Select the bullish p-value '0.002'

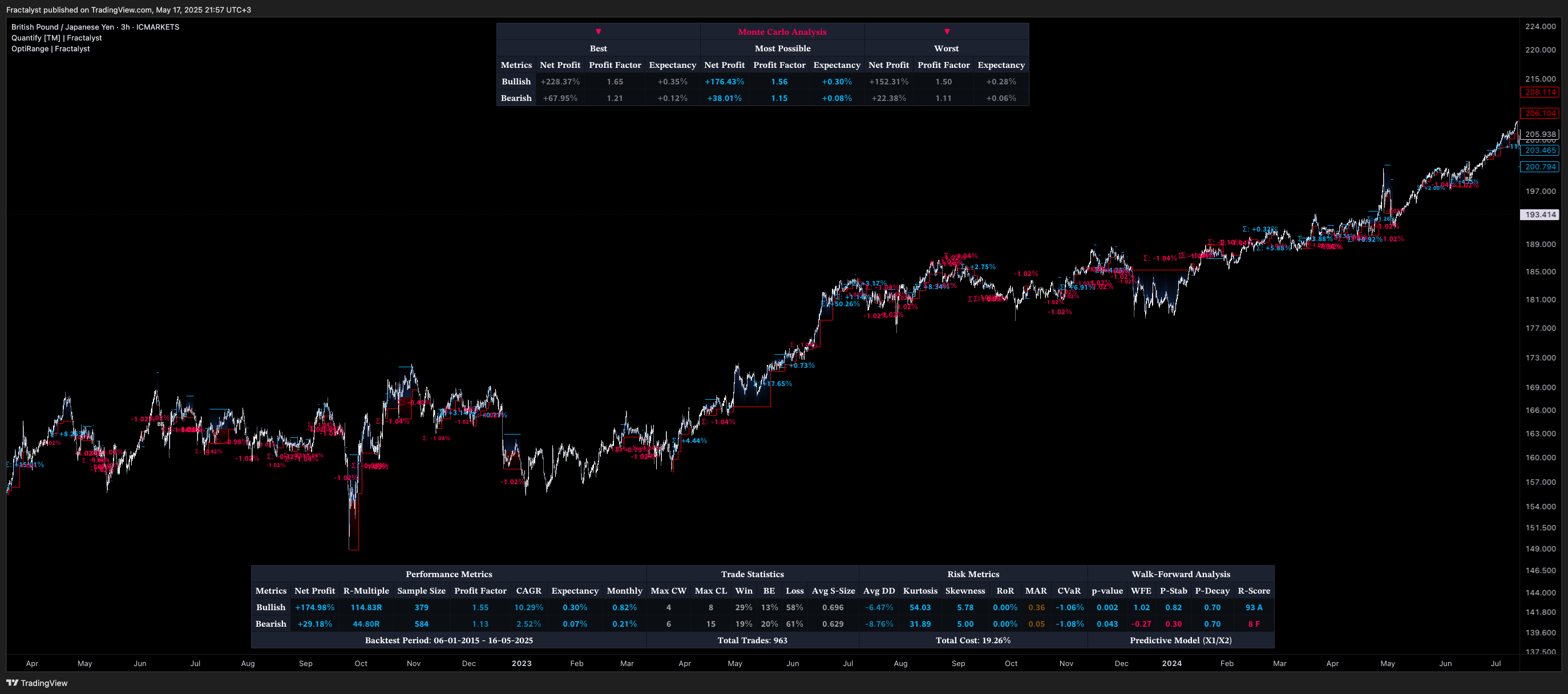[x=1107, y=608]
